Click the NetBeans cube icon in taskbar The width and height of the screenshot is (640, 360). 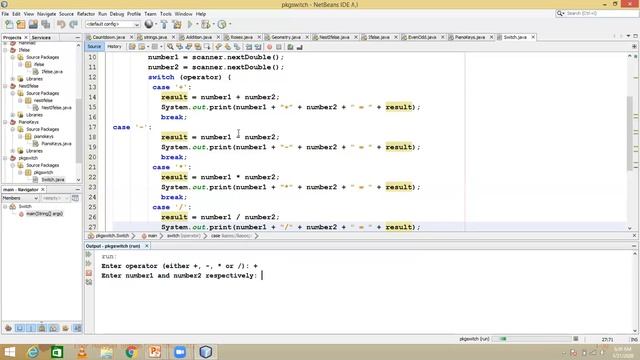point(206,352)
